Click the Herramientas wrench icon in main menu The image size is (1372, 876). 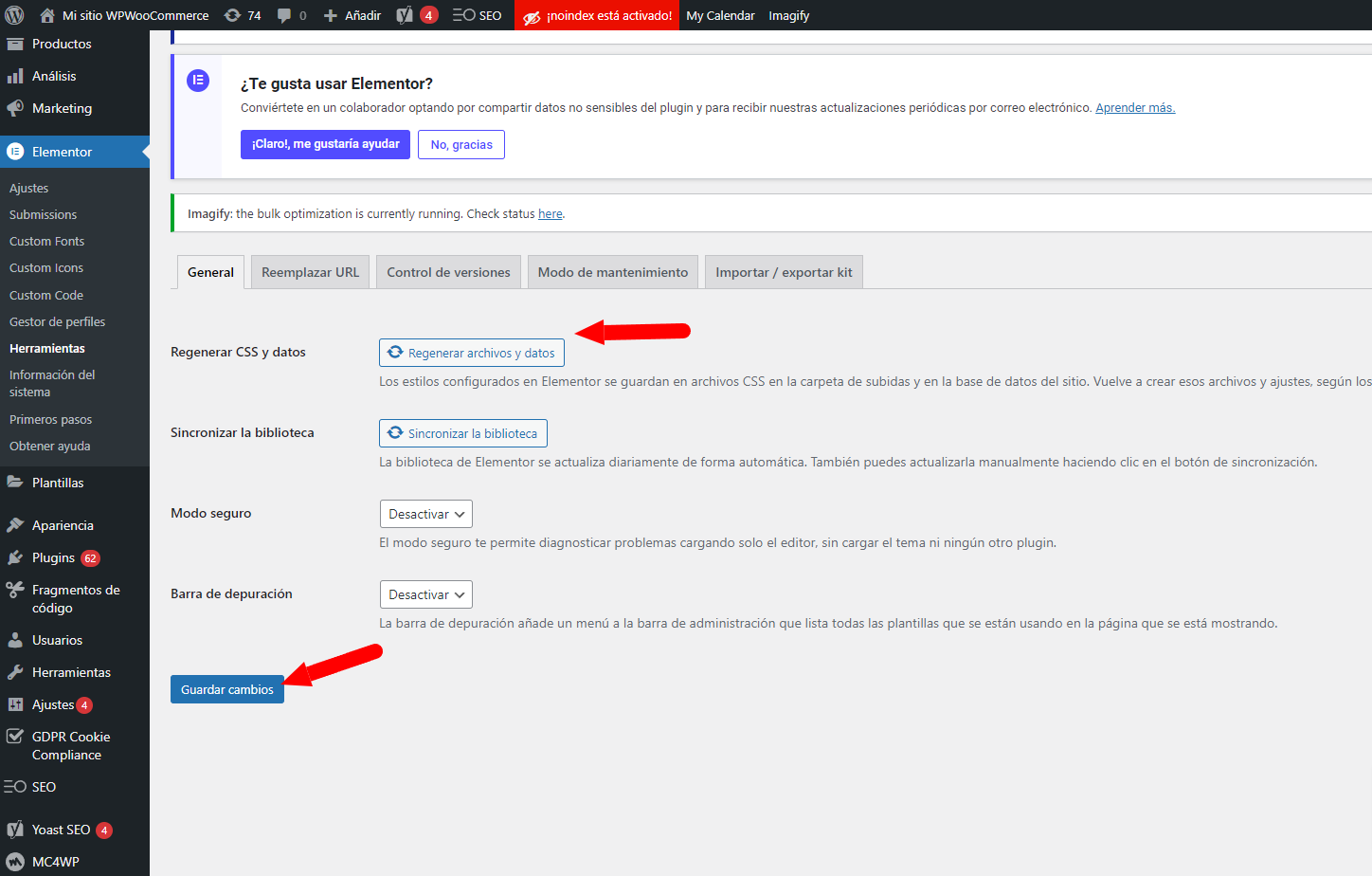(x=15, y=672)
